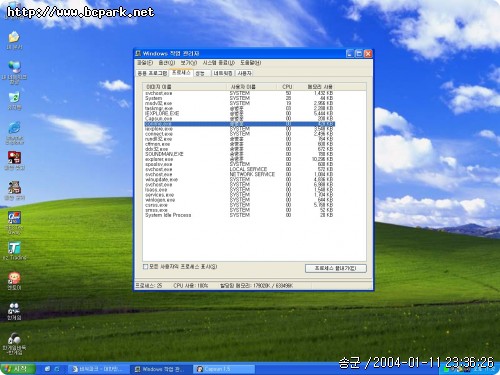Click the Start button
This screenshot has height=375, width=500.
(18, 369)
